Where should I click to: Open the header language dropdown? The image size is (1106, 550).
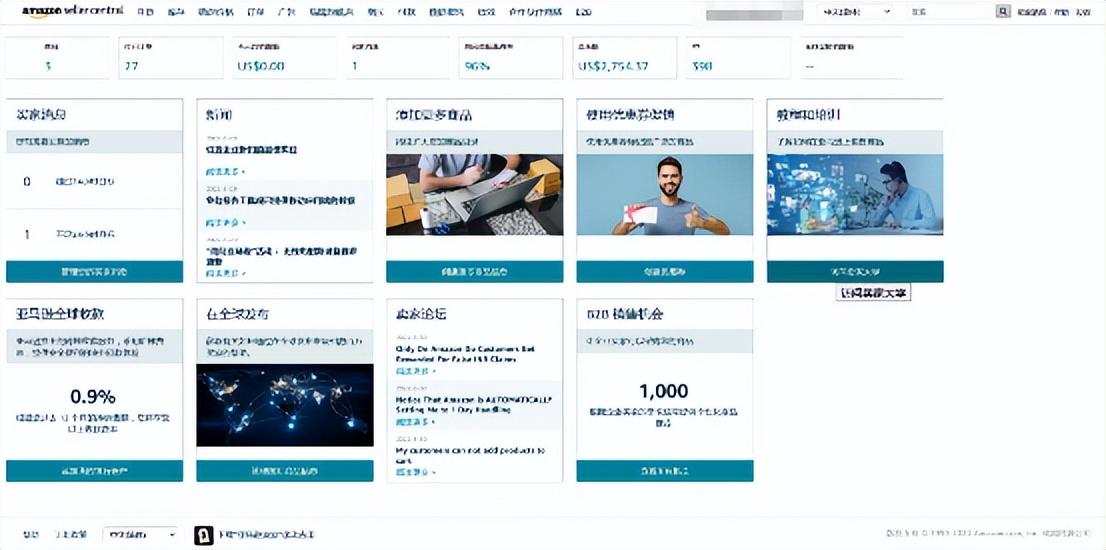click(x=855, y=11)
